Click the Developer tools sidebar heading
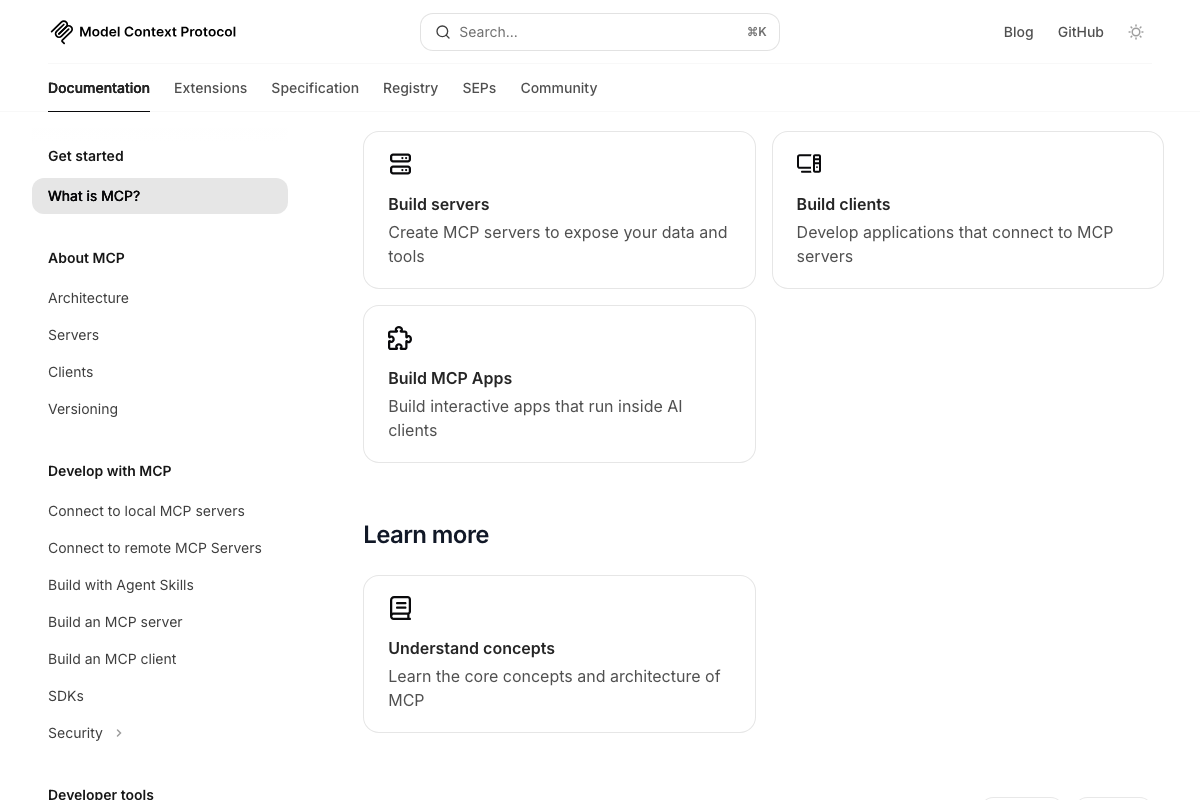The image size is (1200, 800). pos(101,794)
